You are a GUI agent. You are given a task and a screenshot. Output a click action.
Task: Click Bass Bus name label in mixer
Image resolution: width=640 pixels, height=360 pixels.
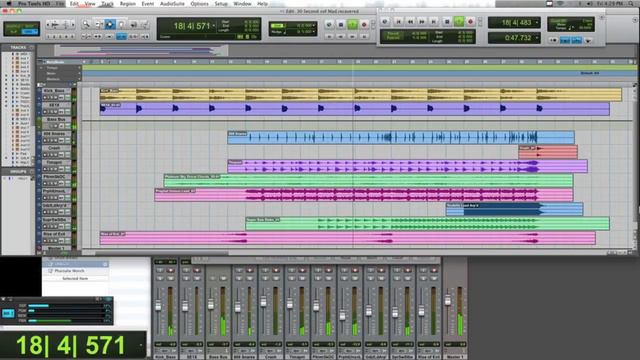(218, 357)
